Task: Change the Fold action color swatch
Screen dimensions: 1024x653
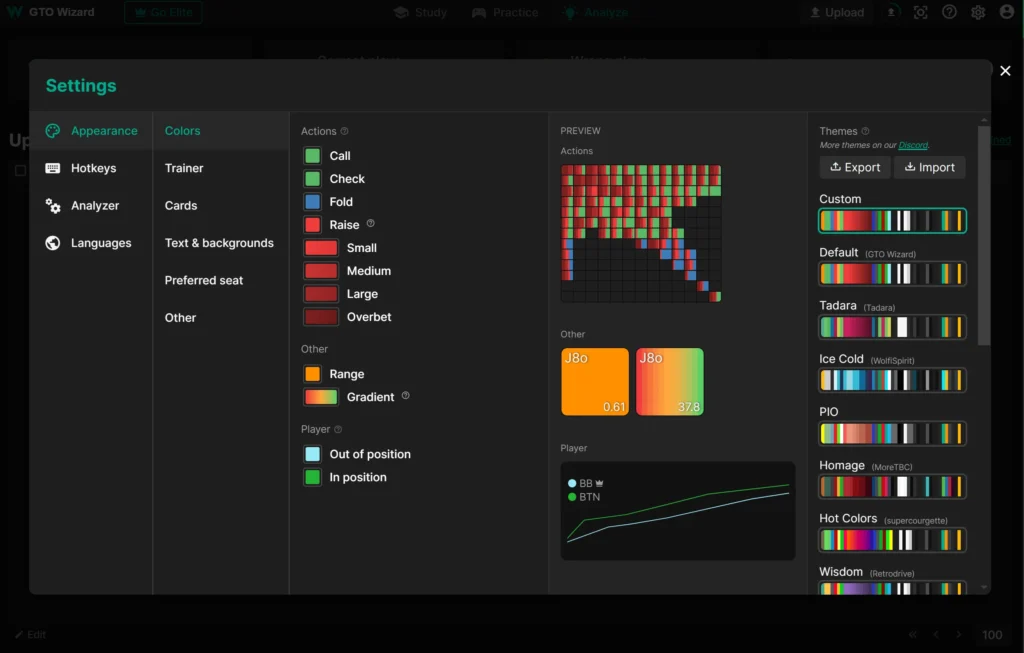Action: [313, 202]
